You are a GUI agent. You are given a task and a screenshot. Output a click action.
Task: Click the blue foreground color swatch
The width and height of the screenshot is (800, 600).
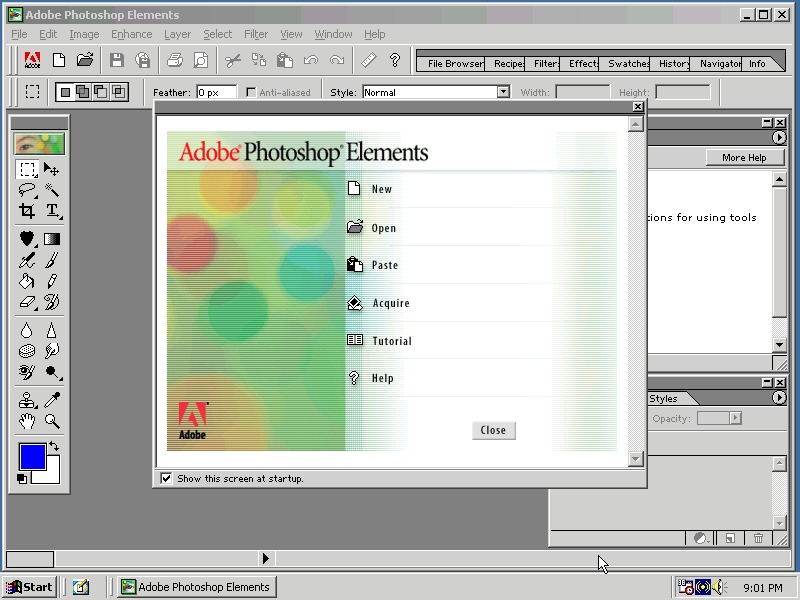tap(33, 456)
